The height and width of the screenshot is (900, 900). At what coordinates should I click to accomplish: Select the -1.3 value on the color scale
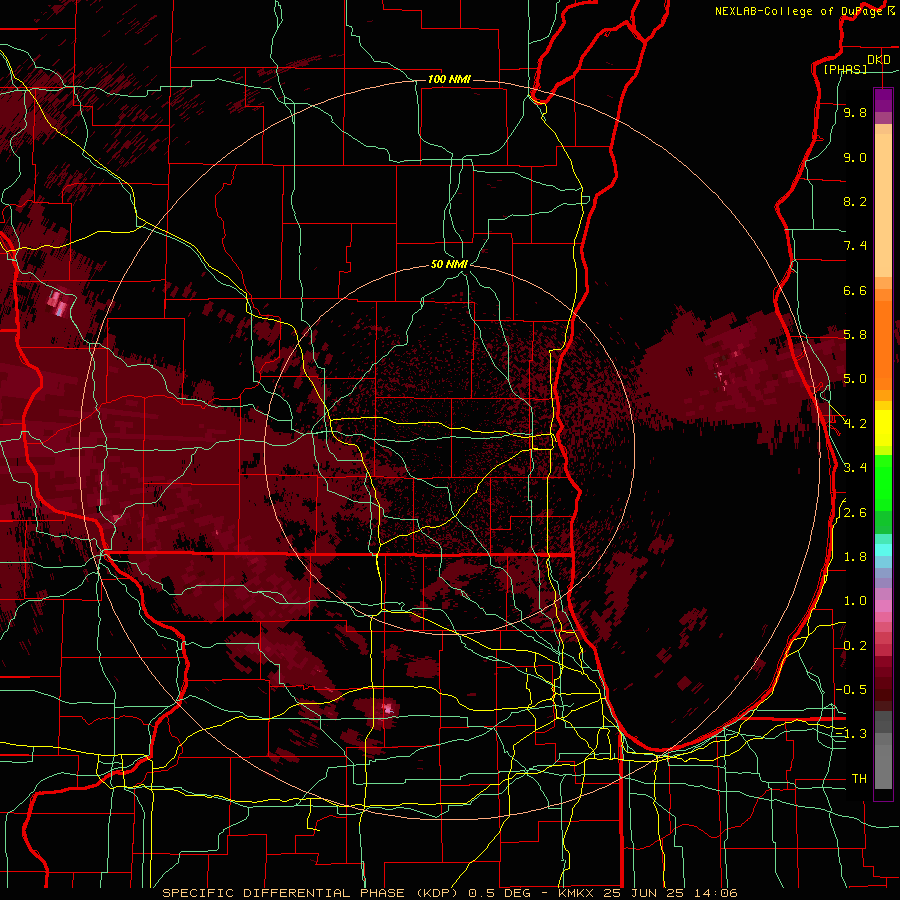[851, 734]
